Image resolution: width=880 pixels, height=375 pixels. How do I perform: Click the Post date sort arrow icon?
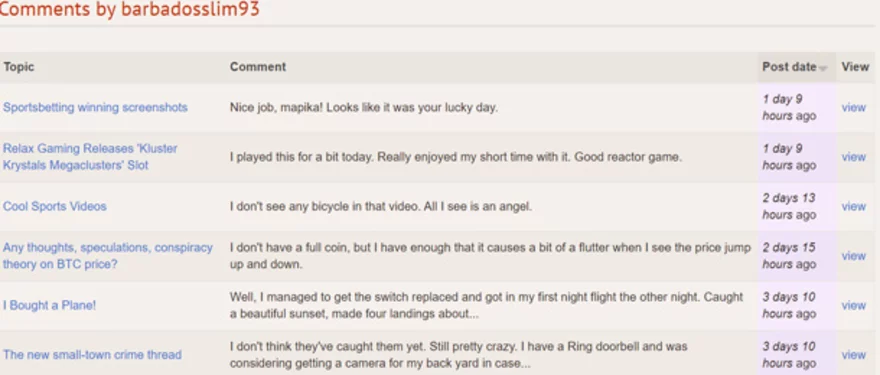[x=823, y=68]
